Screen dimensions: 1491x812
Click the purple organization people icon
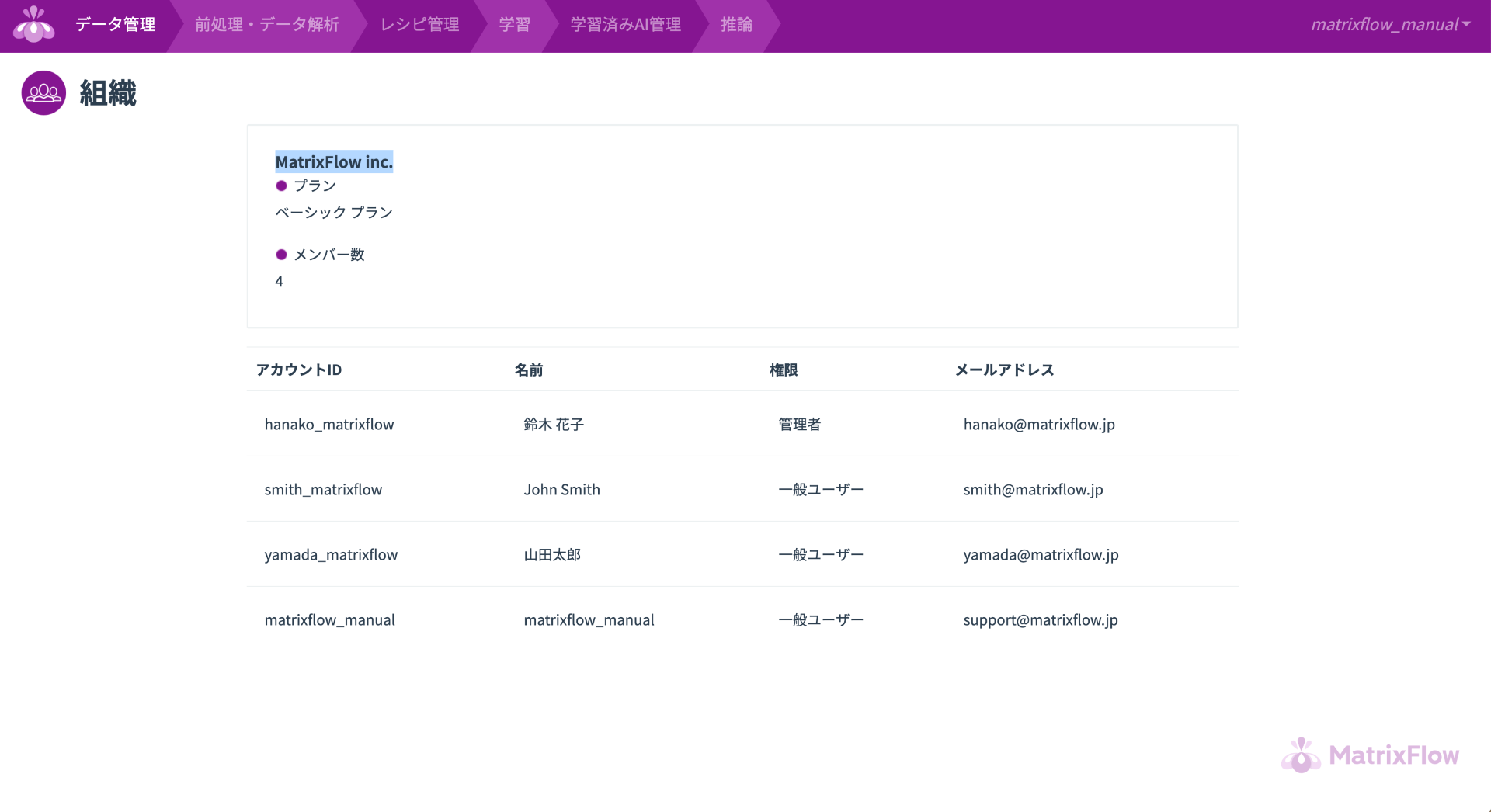[x=43, y=93]
